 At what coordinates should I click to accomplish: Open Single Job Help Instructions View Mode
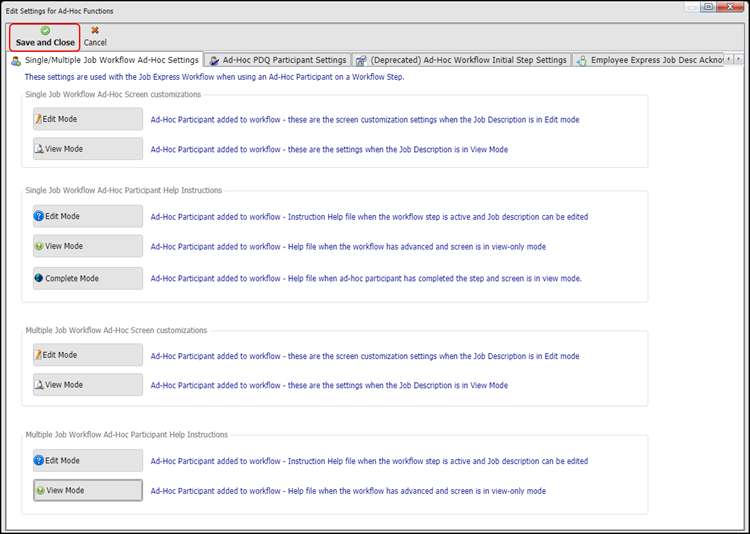coord(88,246)
